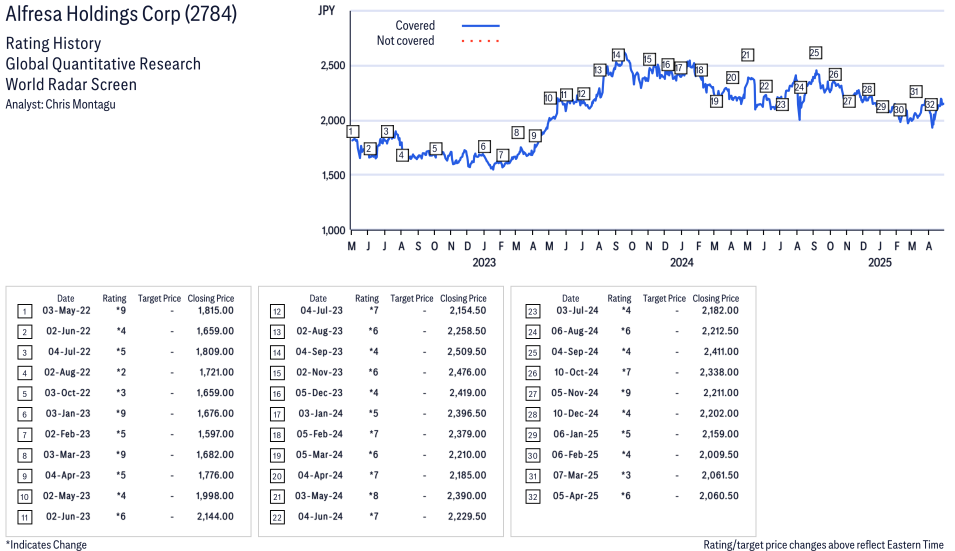Viewport: 955px width, 551px height.
Task: Click the *8 rating for 03-May-24
Action: [373, 496]
